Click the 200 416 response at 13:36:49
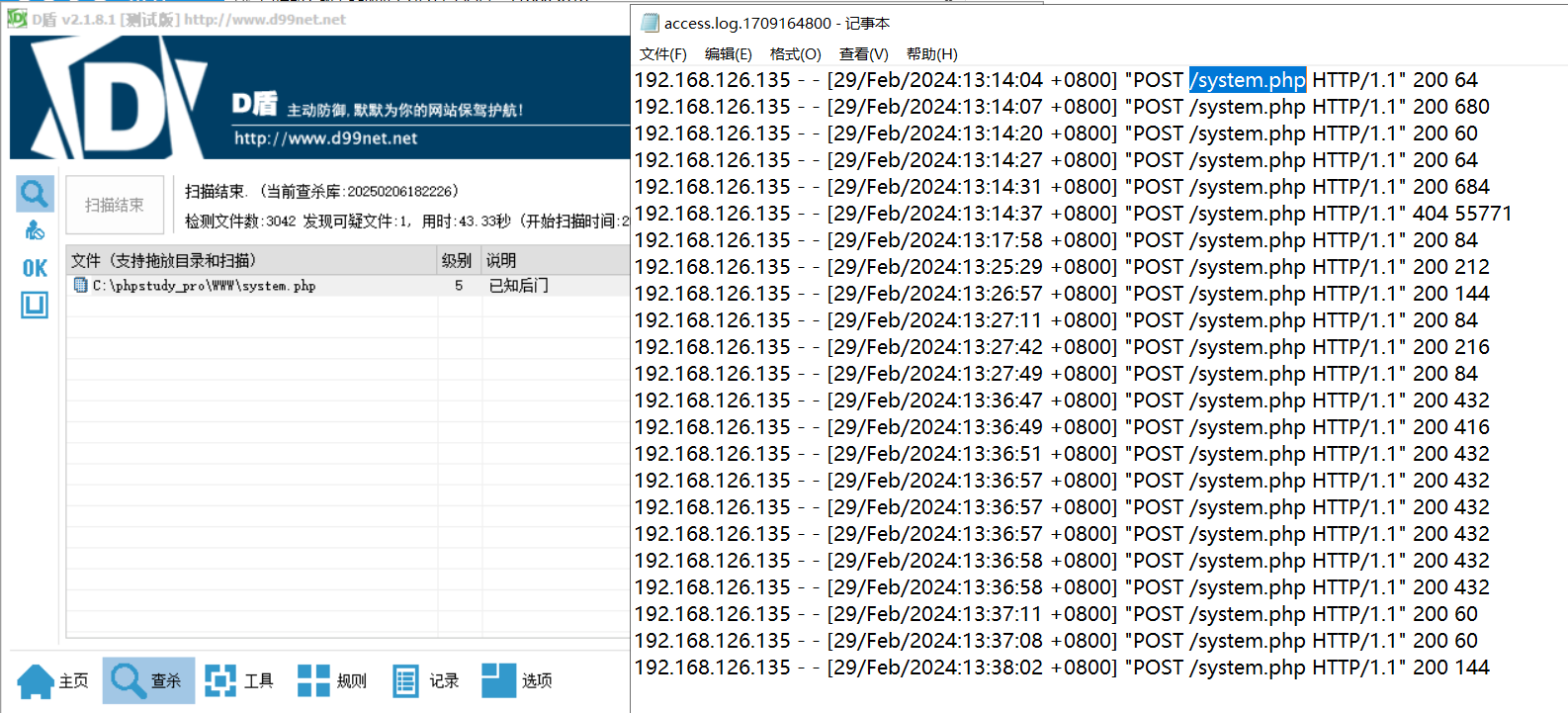Screen dimensions: 1568x713 (x=1451, y=427)
